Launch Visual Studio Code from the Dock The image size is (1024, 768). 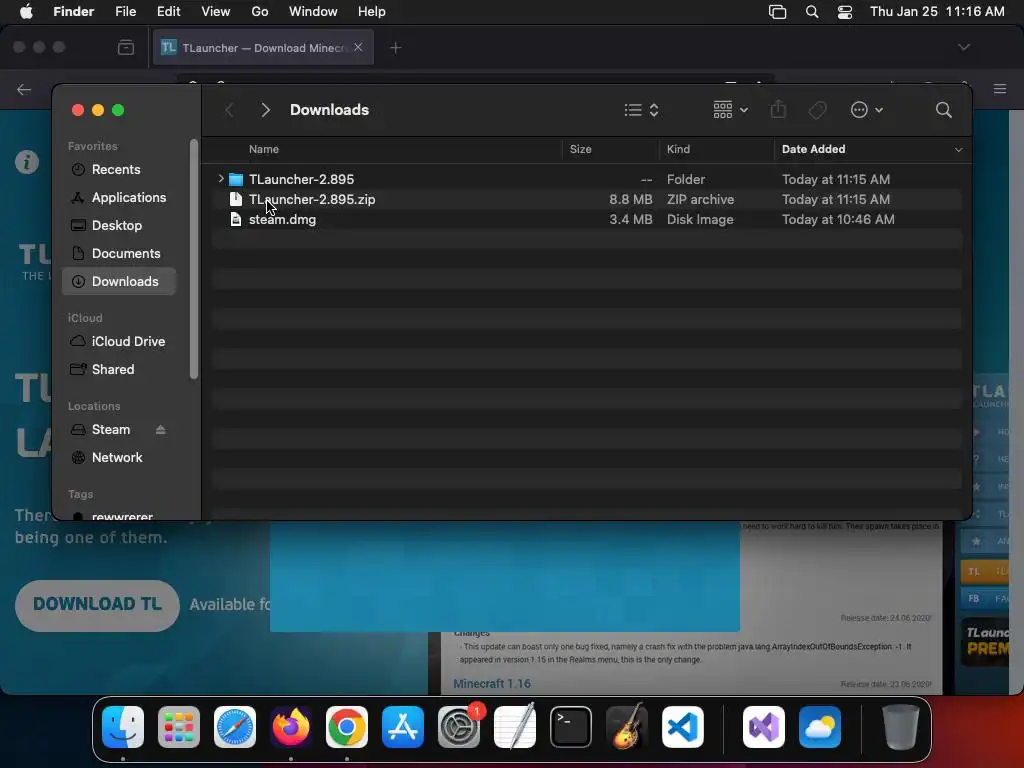682,727
